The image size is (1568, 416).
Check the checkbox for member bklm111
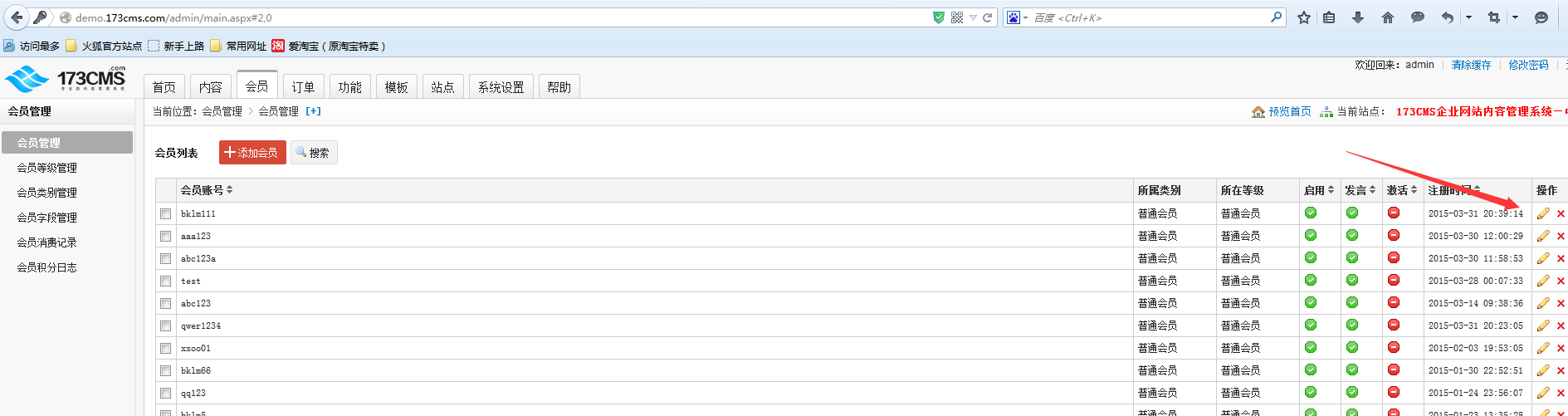(x=166, y=214)
